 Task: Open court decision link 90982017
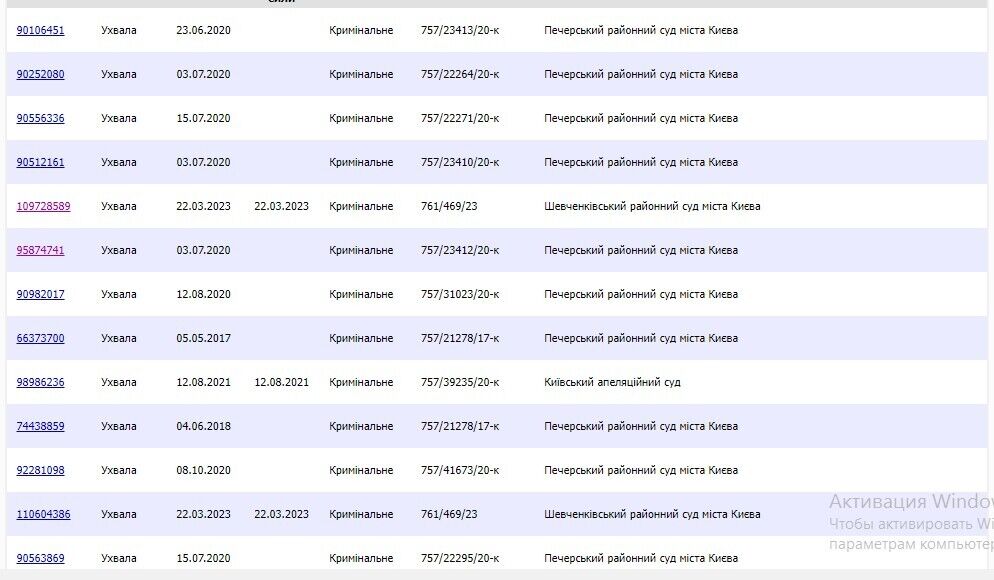[40, 294]
